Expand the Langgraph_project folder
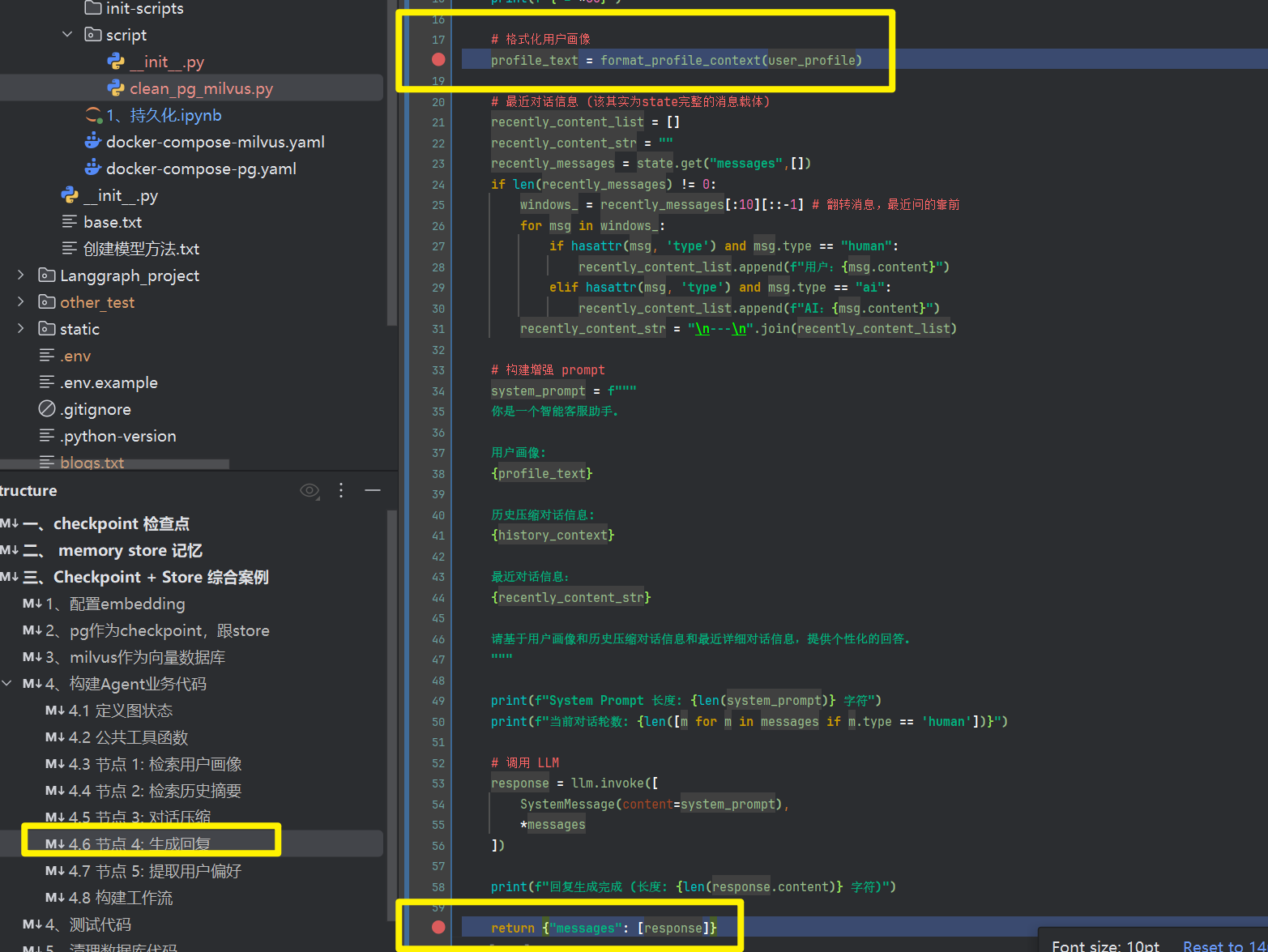Screen dimensions: 1268x952 click(x=20, y=275)
